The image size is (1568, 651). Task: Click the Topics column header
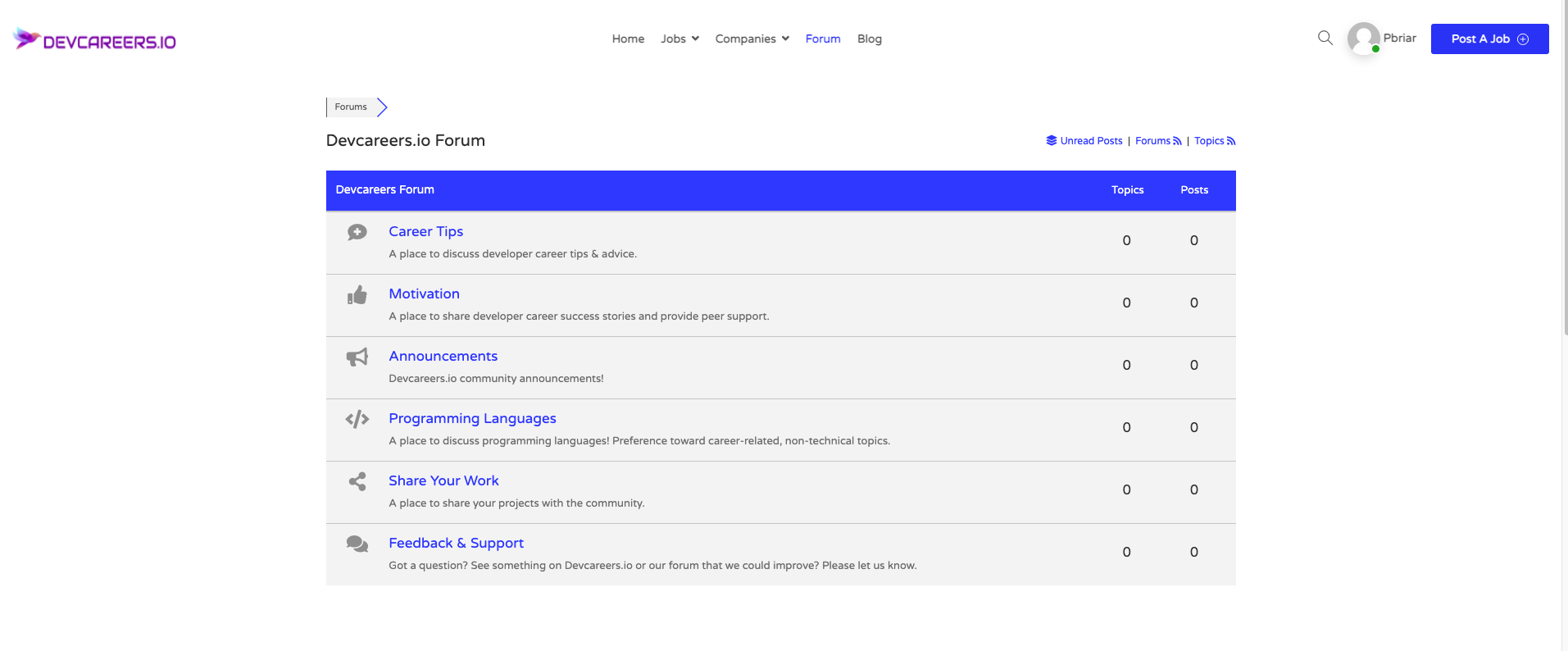(1127, 190)
